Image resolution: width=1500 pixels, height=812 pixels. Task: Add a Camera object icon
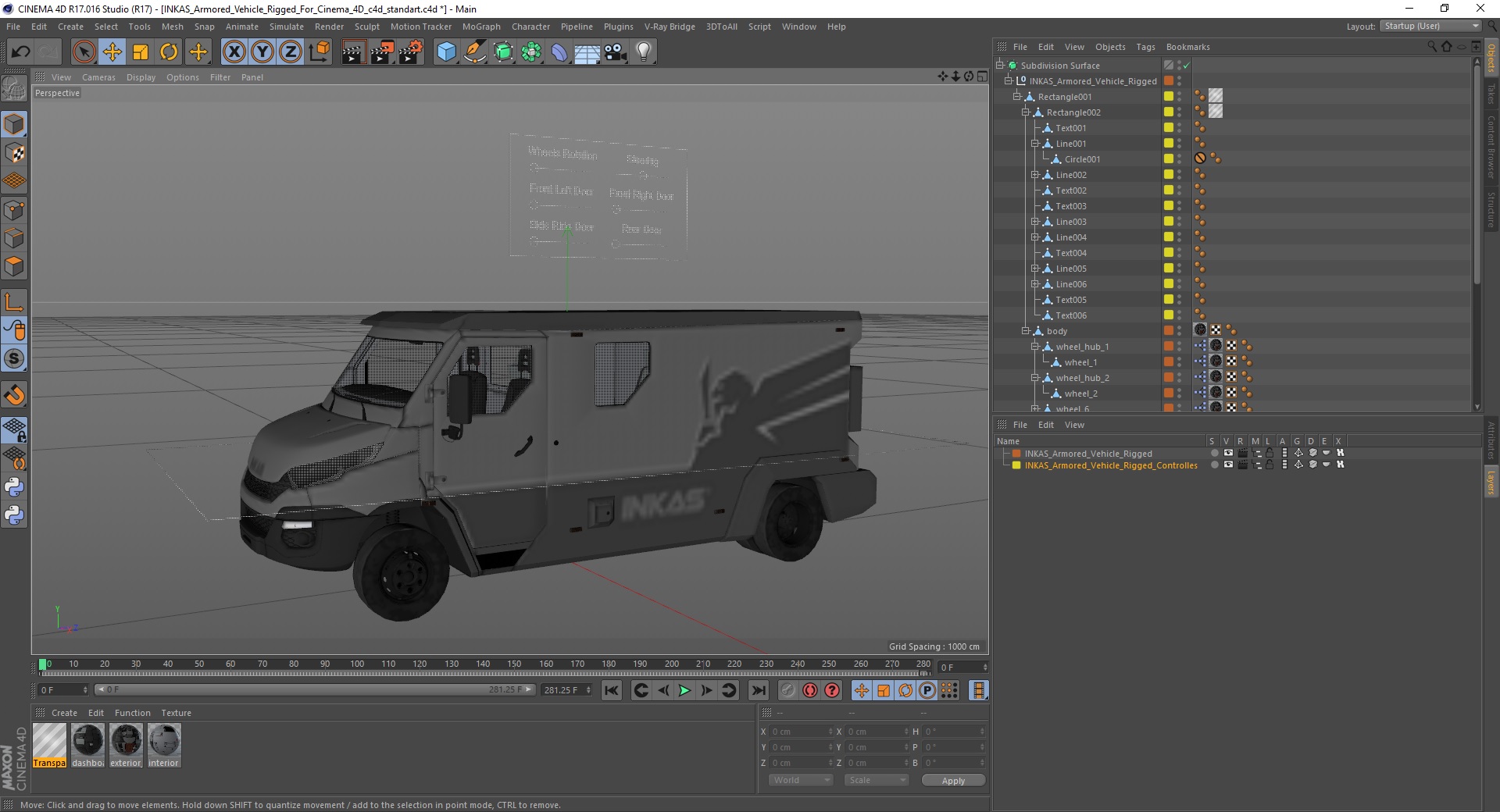point(616,52)
